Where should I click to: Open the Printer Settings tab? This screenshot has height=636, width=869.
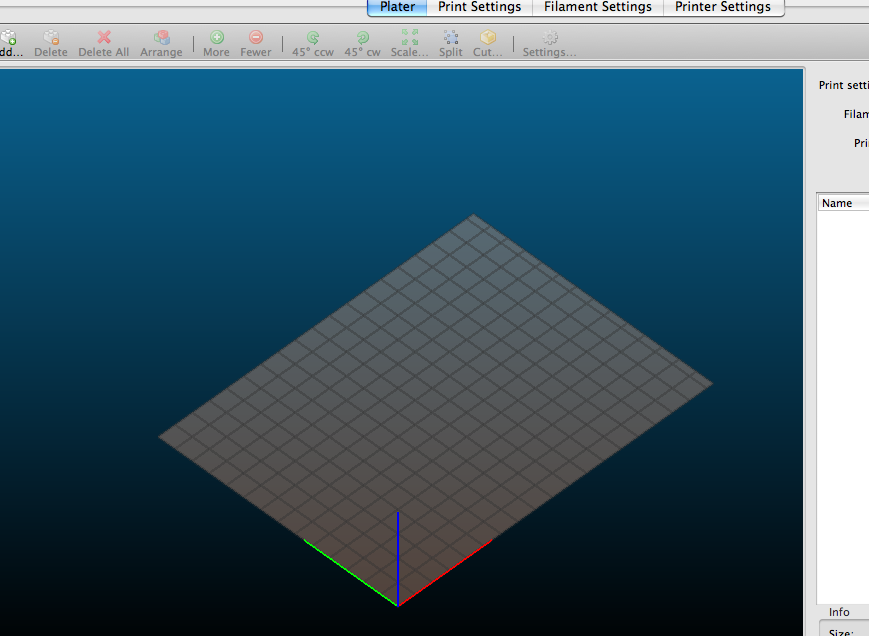(723, 7)
